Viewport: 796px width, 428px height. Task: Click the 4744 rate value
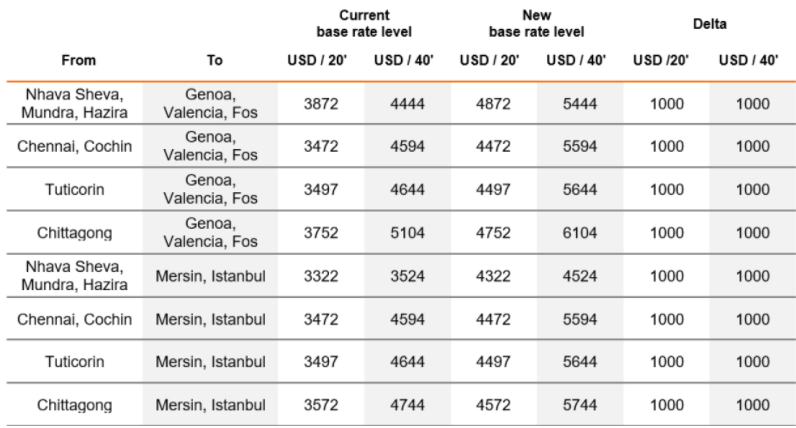coord(406,405)
